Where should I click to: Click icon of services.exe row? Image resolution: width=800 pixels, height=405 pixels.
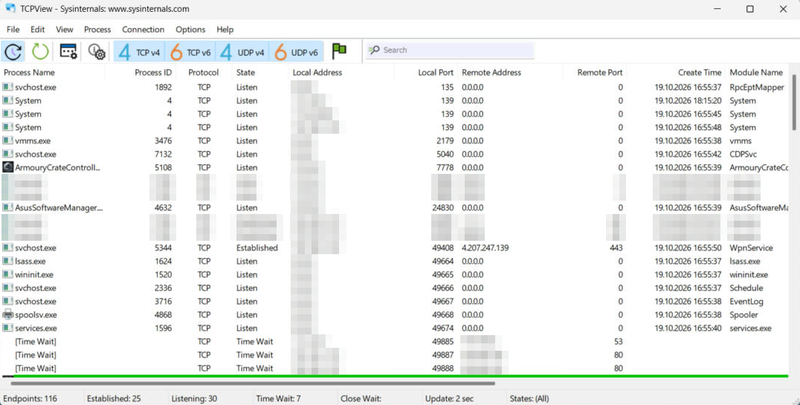coord(8,328)
